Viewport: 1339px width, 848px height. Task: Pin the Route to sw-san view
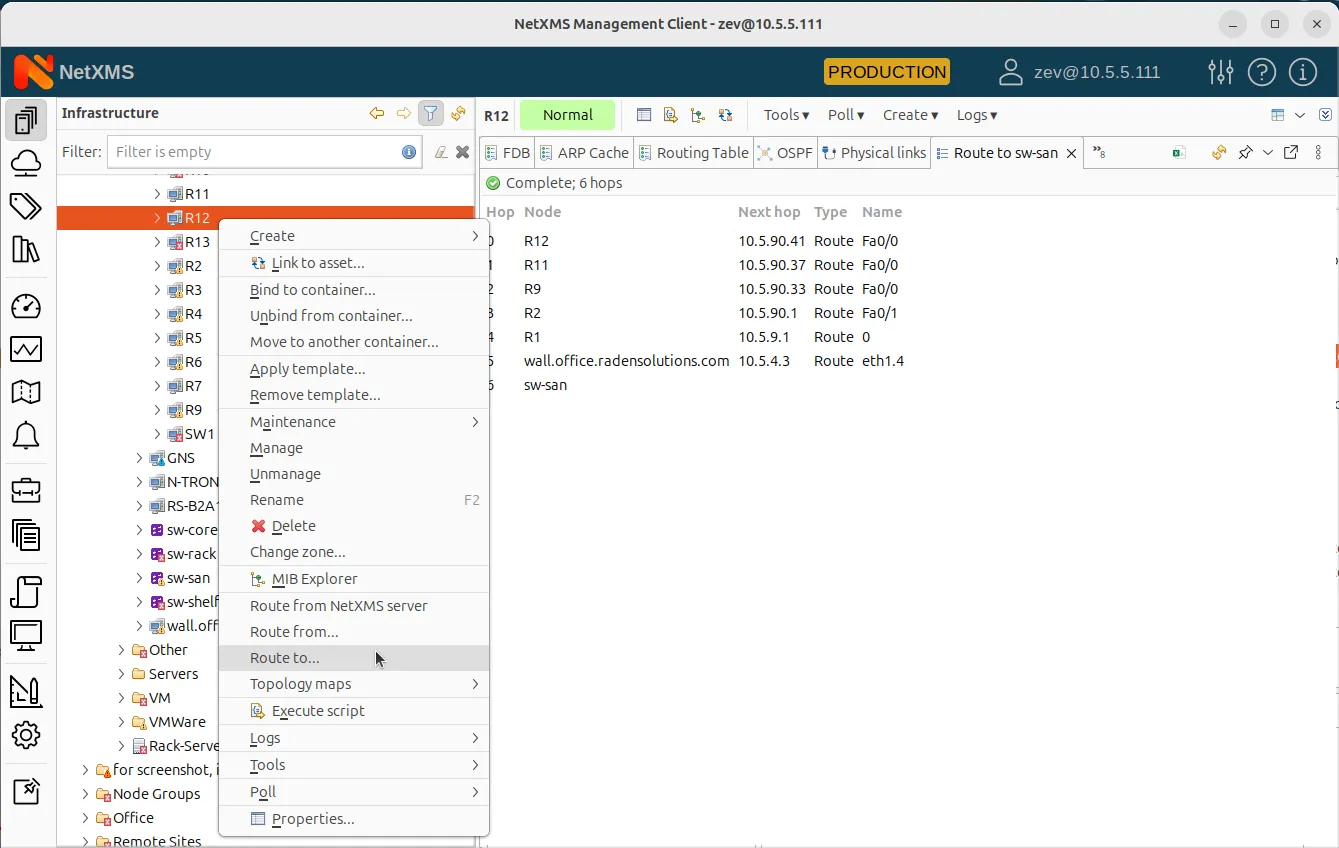click(1245, 152)
